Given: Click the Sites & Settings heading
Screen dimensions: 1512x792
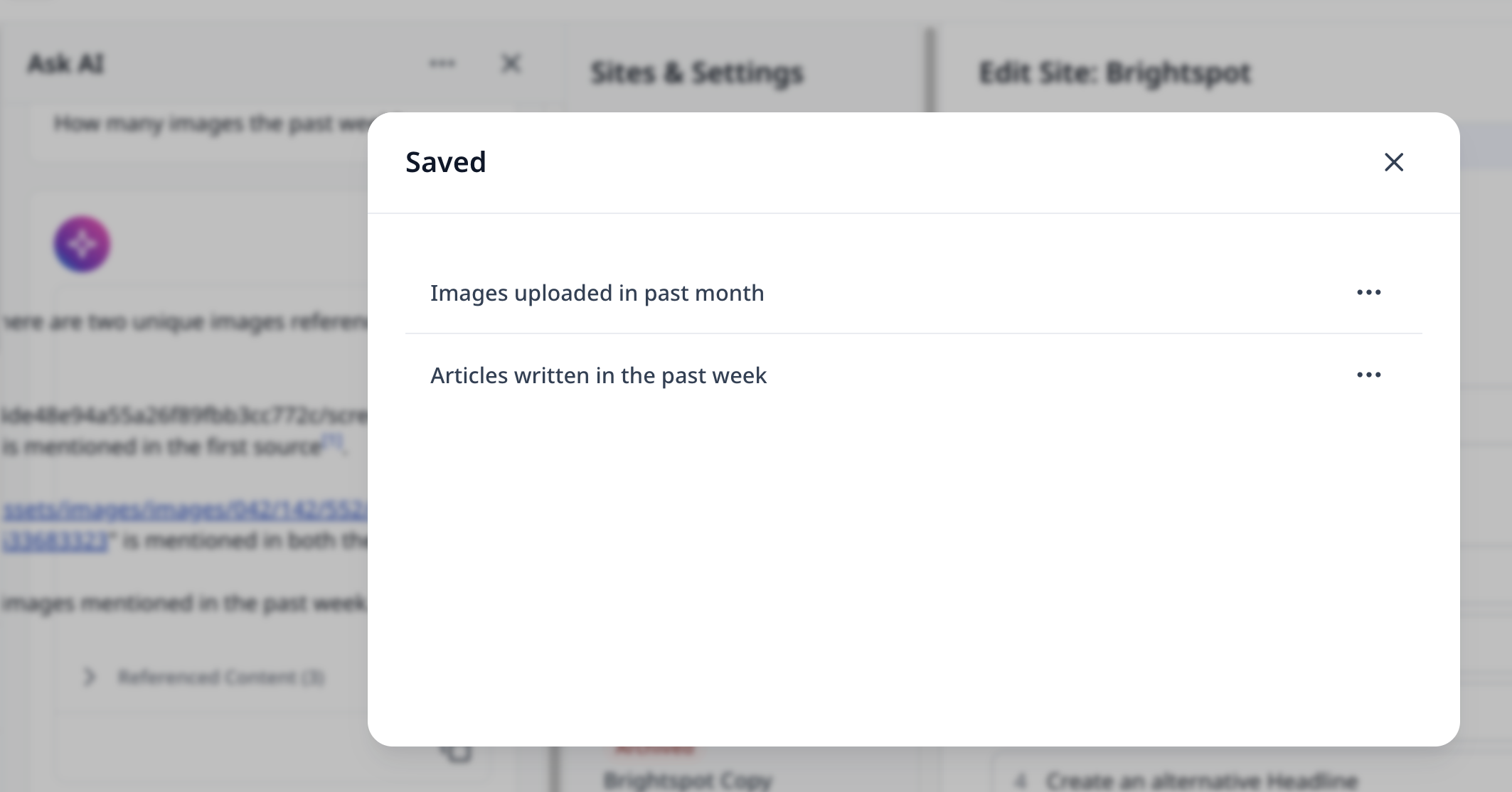Looking at the screenshot, I should 697,73.
